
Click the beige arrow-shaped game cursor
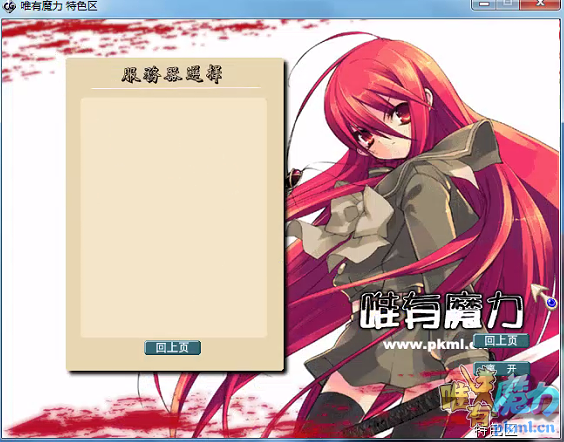click(x=539, y=292)
